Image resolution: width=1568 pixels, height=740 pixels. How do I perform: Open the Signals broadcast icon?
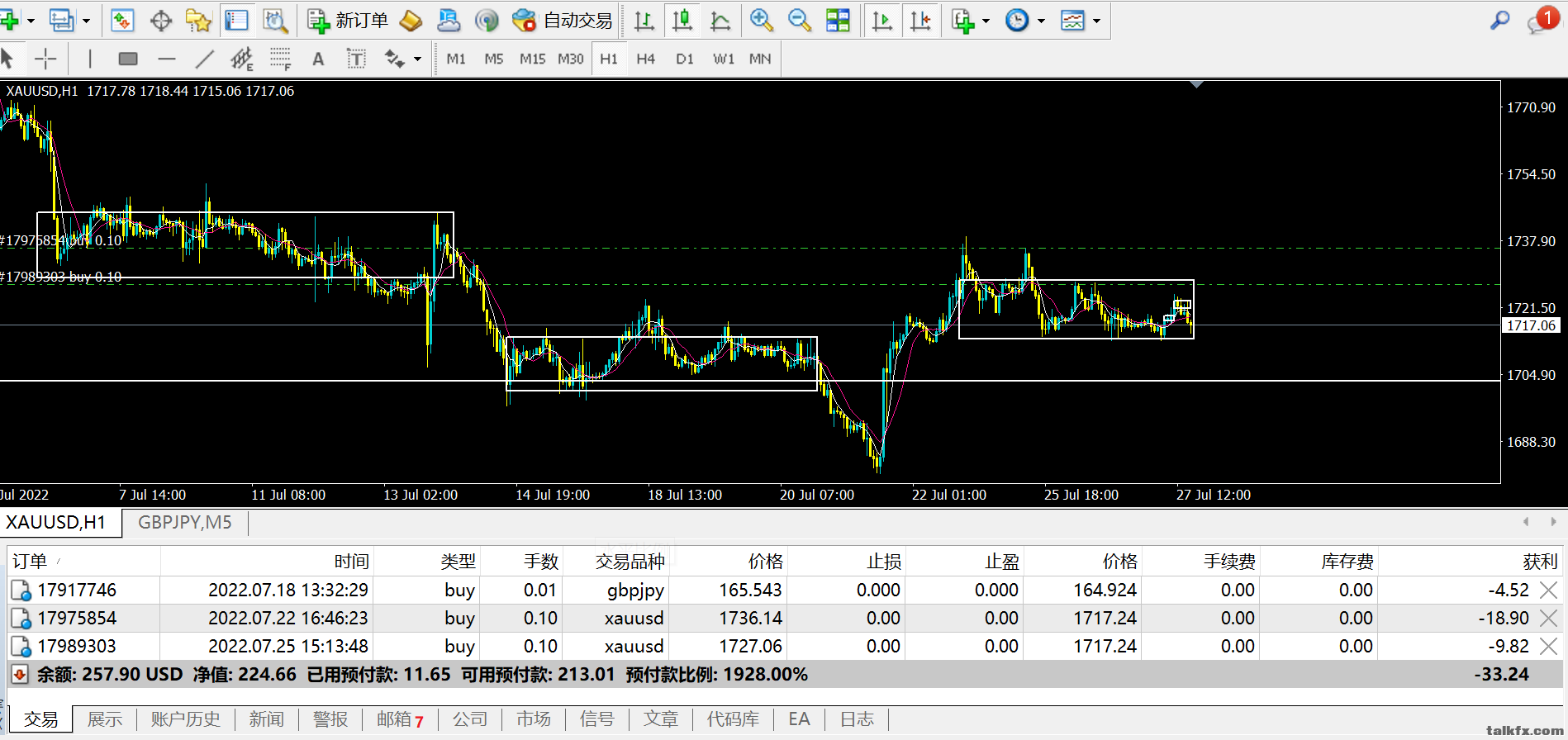tap(487, 21)
